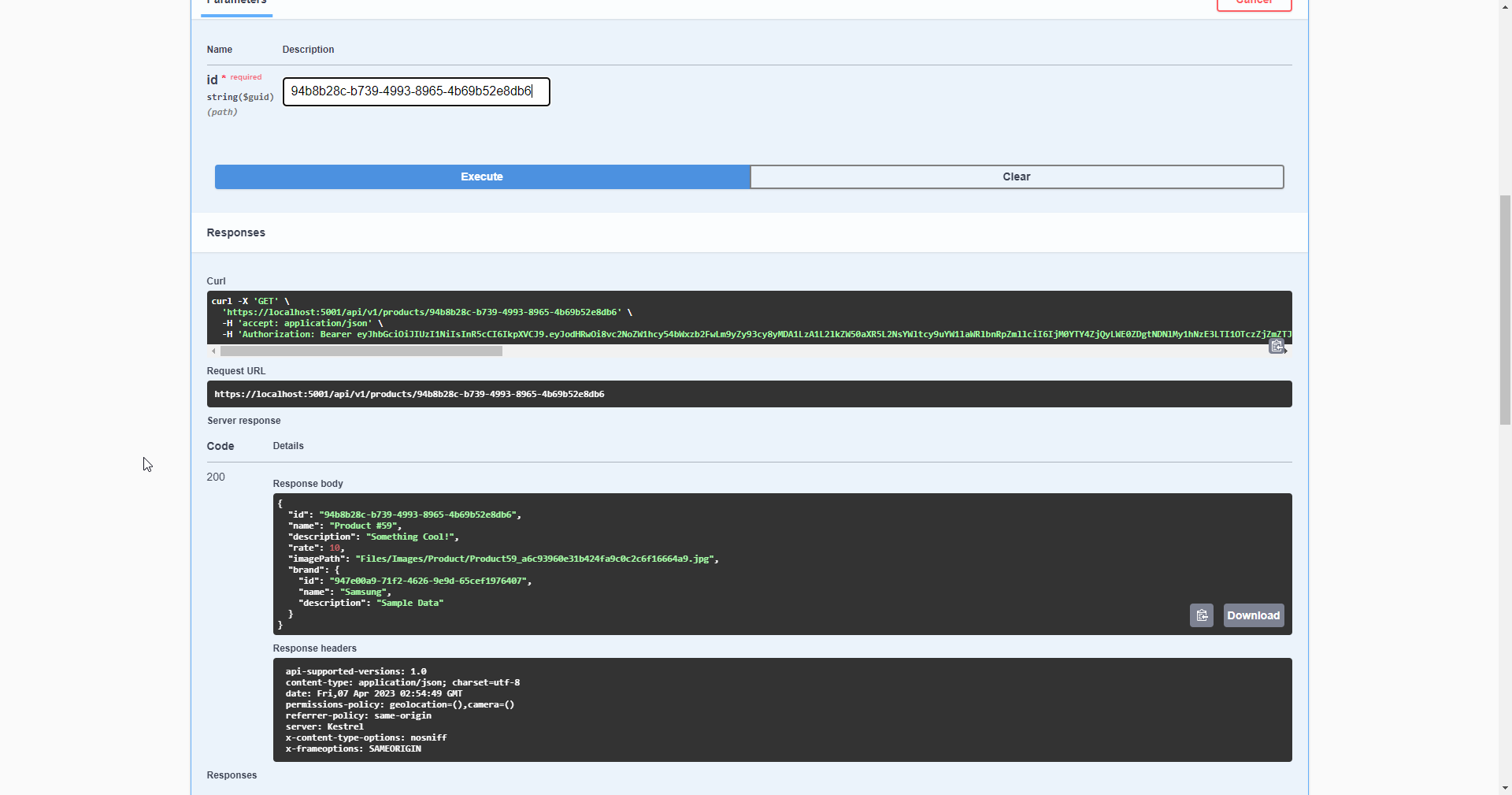1512x795 pixels.
Task: Click the server: Kestrel header line
Action: click(324, 726)
